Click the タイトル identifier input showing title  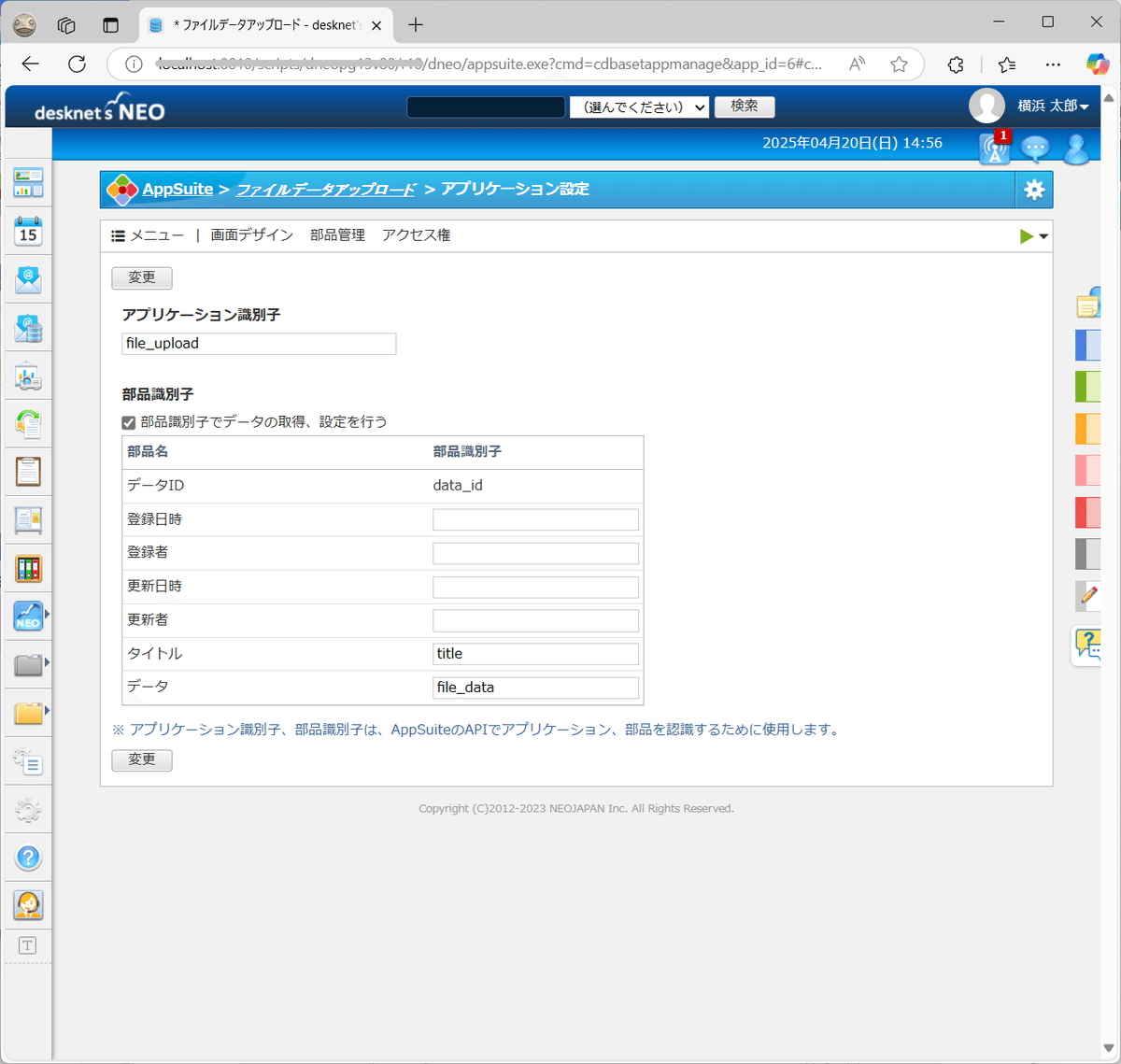point(535,653)
